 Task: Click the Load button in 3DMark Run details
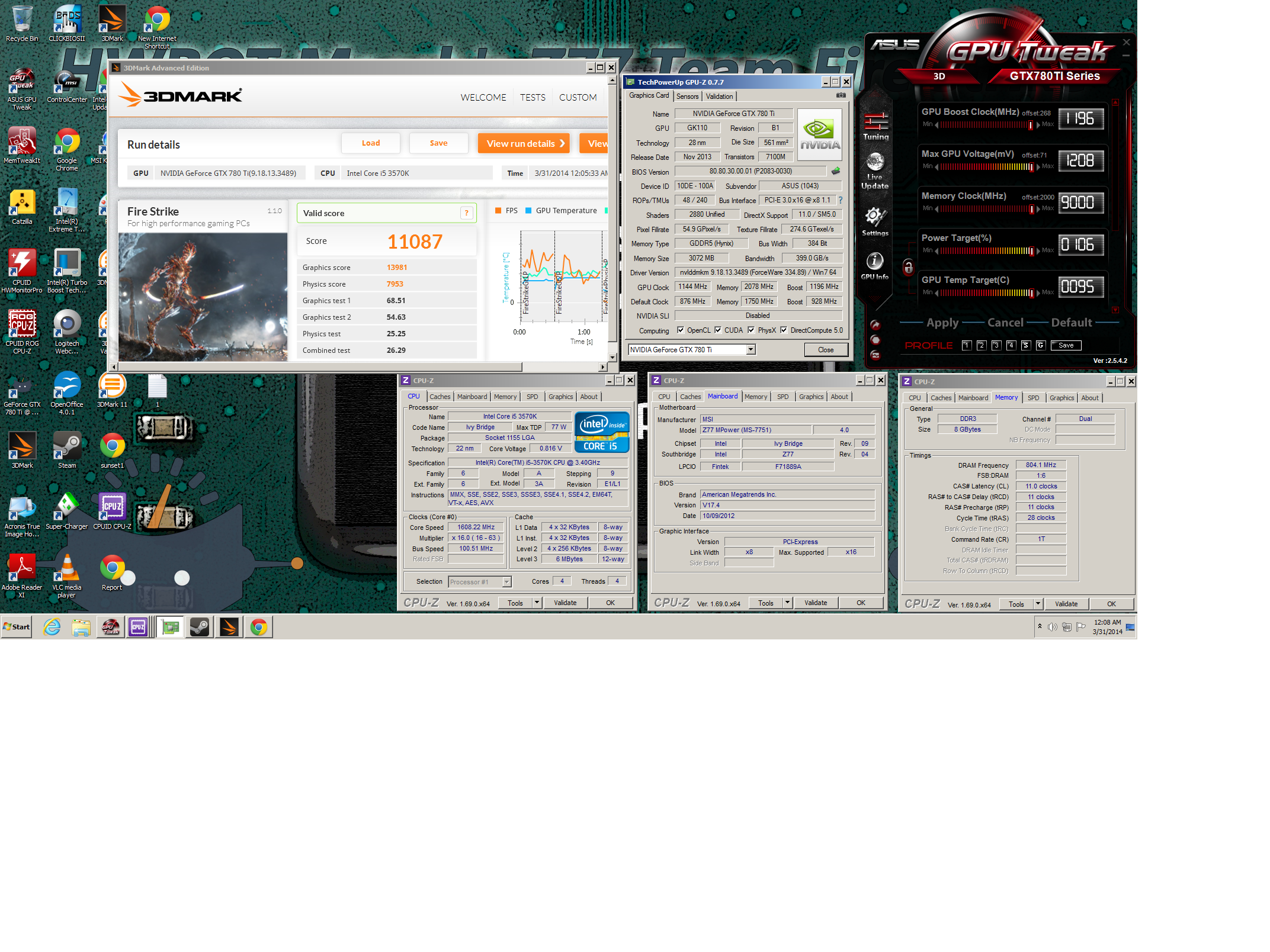(371, 143)
